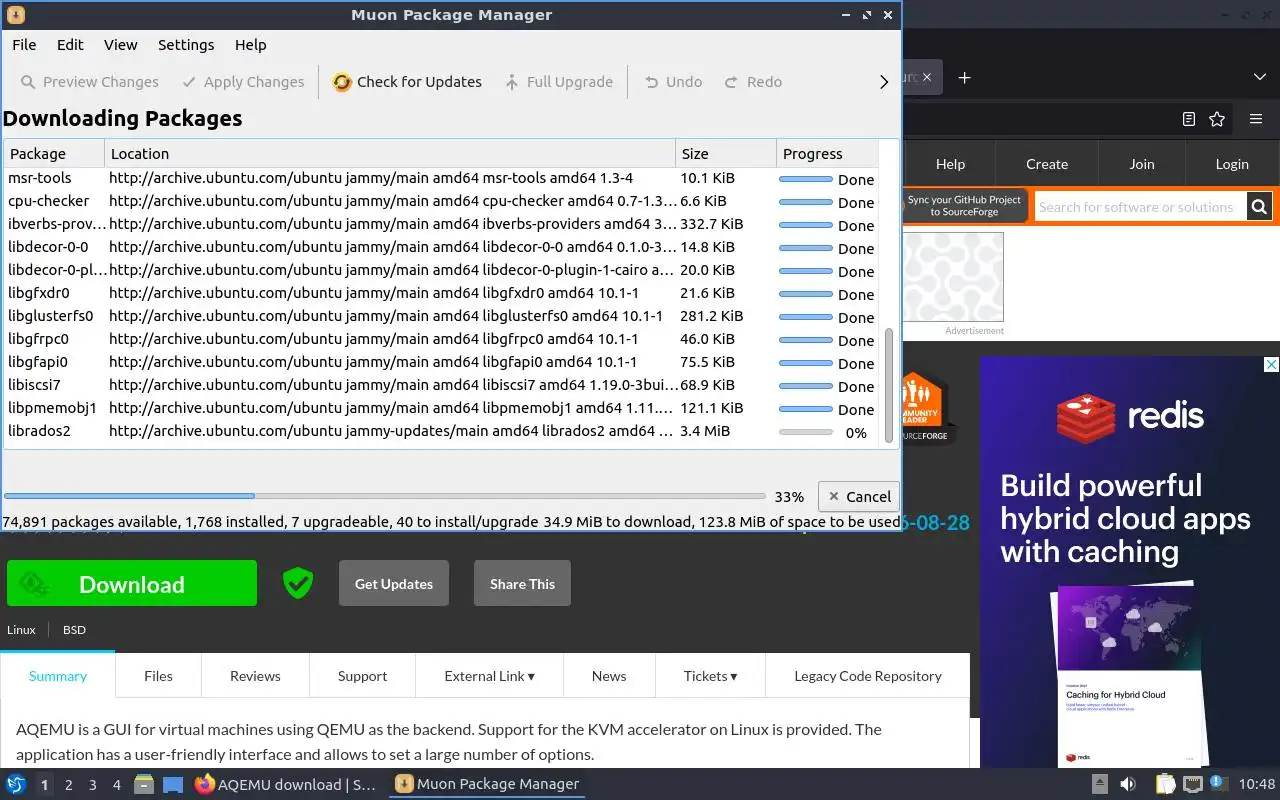Image resolution: width=1280 pixels, height=800 pixels.
Task: Expand the Muon toolbar overflow chevron
Action: (x=883, y=82)
